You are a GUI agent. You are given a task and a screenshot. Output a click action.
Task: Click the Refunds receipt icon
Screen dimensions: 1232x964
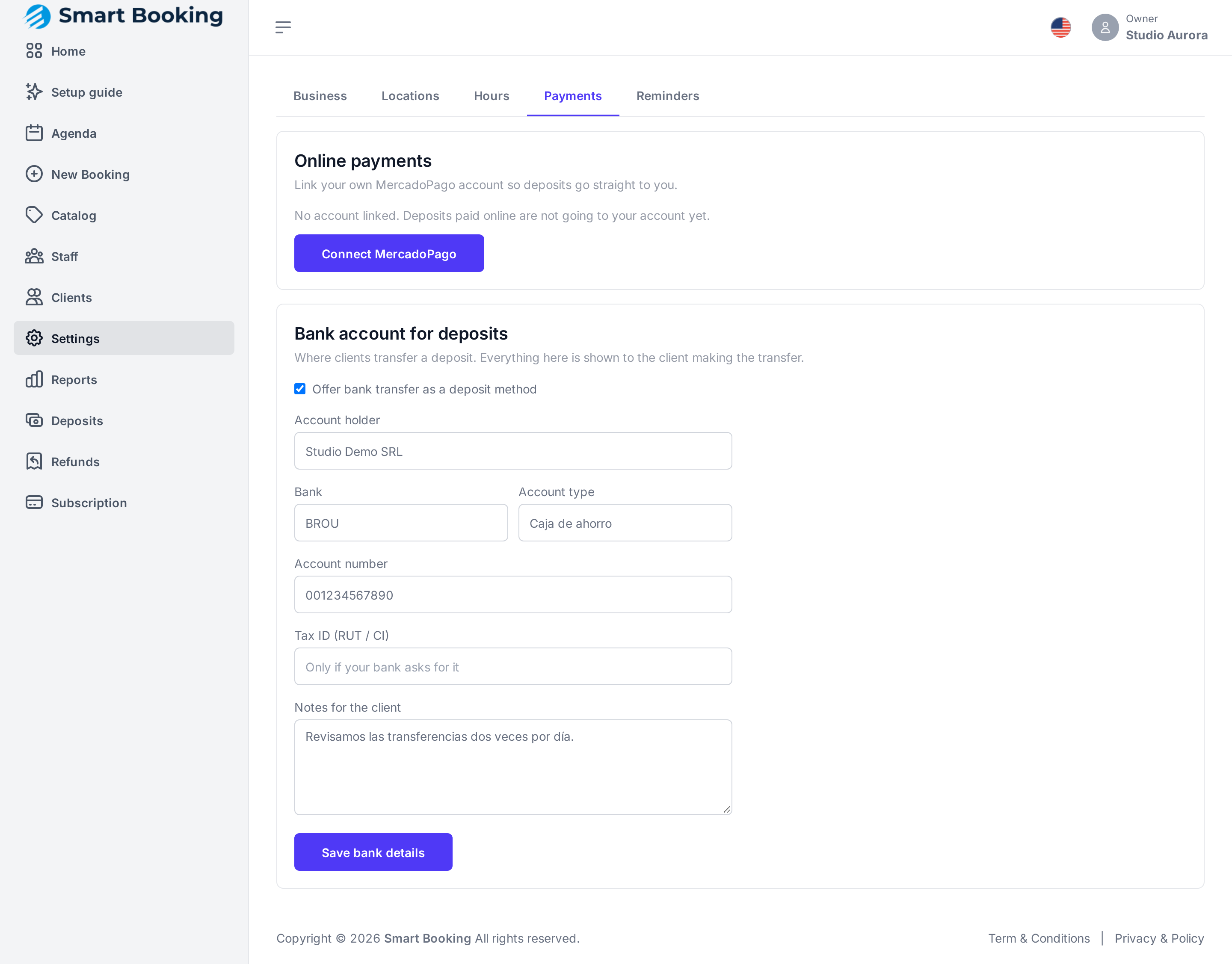click(34, 461)
